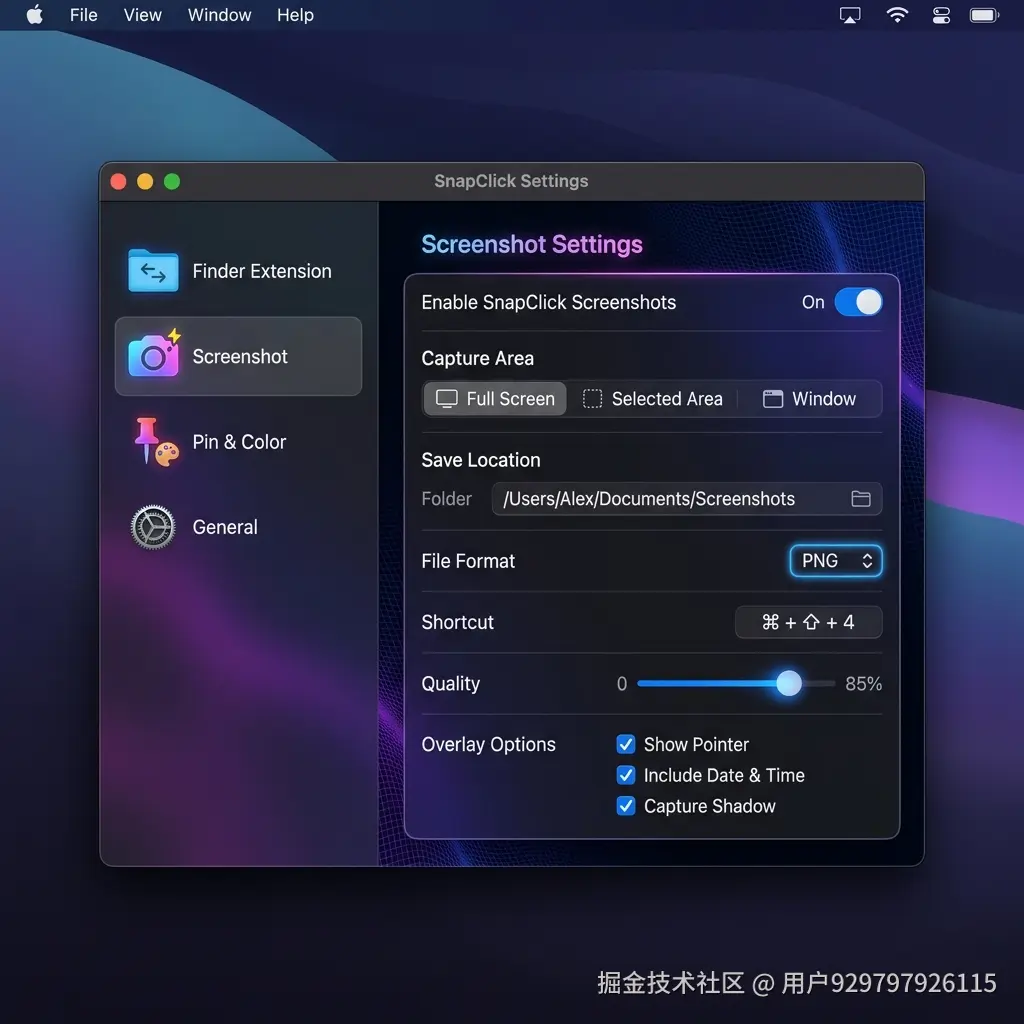Viewport: 1024px width, 1024px height.
Task: Switch to the Screenshot sidebar section
Action: pyautogui.click(x=238, y=357)
